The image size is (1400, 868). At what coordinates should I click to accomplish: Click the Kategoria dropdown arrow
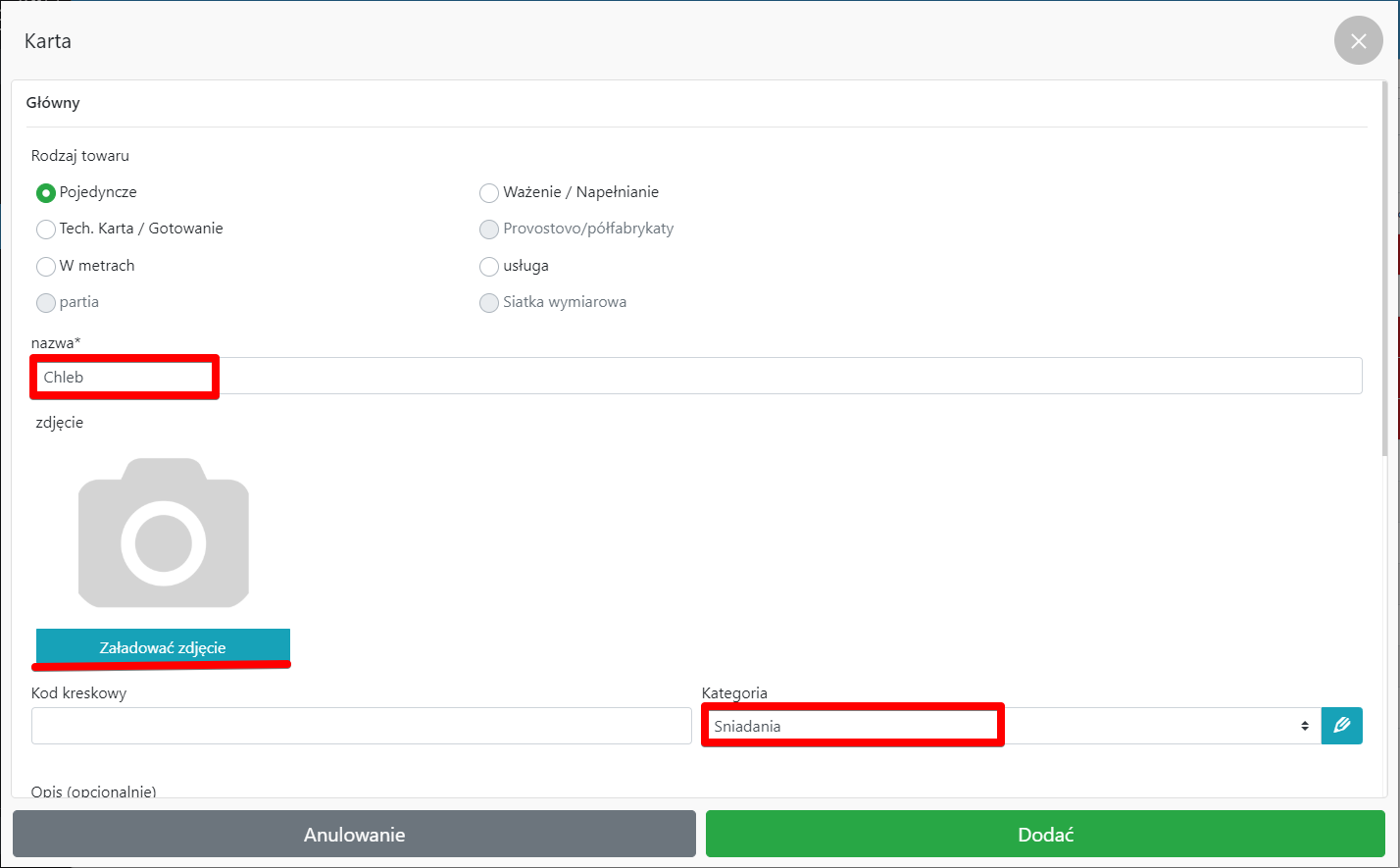coord(1304,726)
